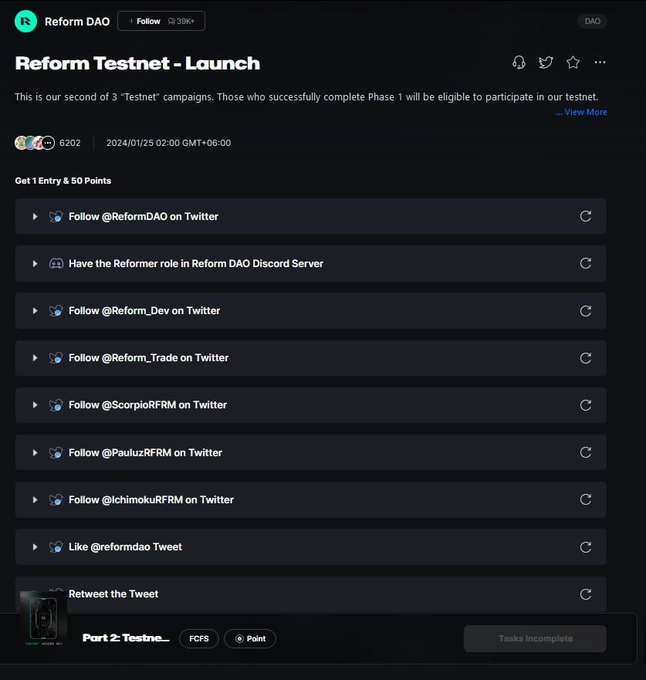Click Twitter icon beside Follow @ReformDAO
The image size is (646, 680).
(56, 216)
